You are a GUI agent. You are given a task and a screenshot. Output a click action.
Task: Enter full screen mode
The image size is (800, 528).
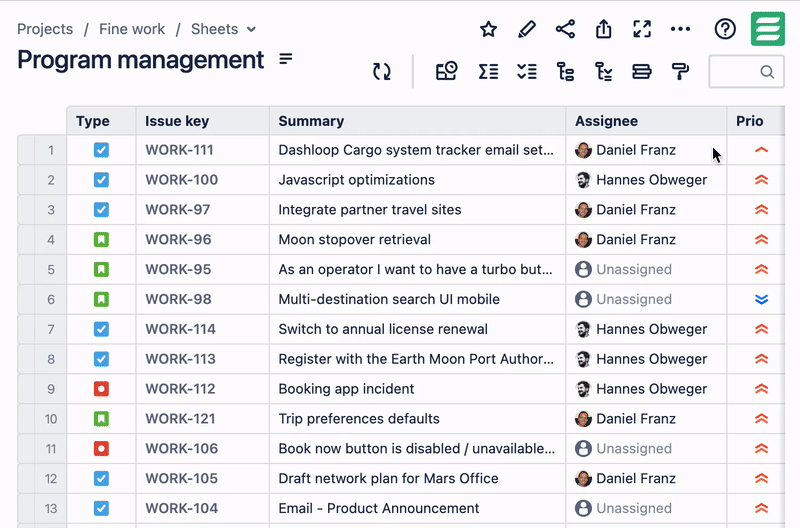(x=642, y=29)
